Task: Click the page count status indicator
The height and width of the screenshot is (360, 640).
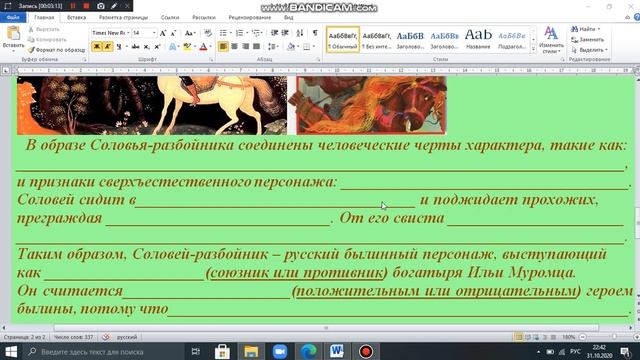Action: tap(24, 337)
